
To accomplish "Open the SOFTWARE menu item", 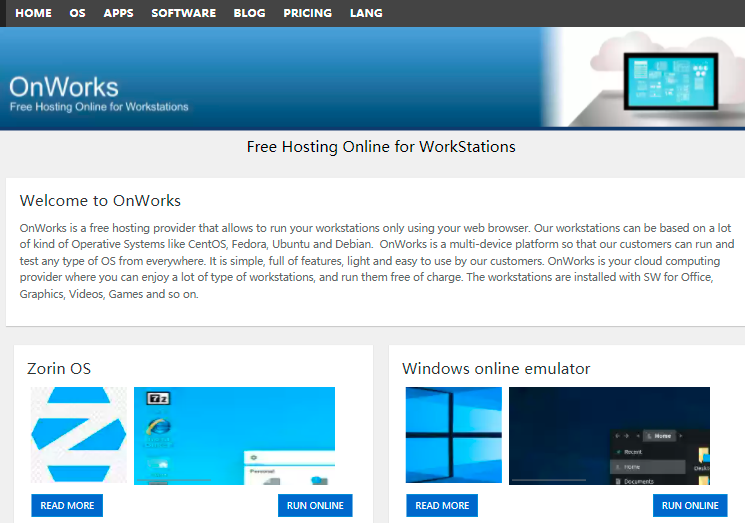I will pos(183,13).
